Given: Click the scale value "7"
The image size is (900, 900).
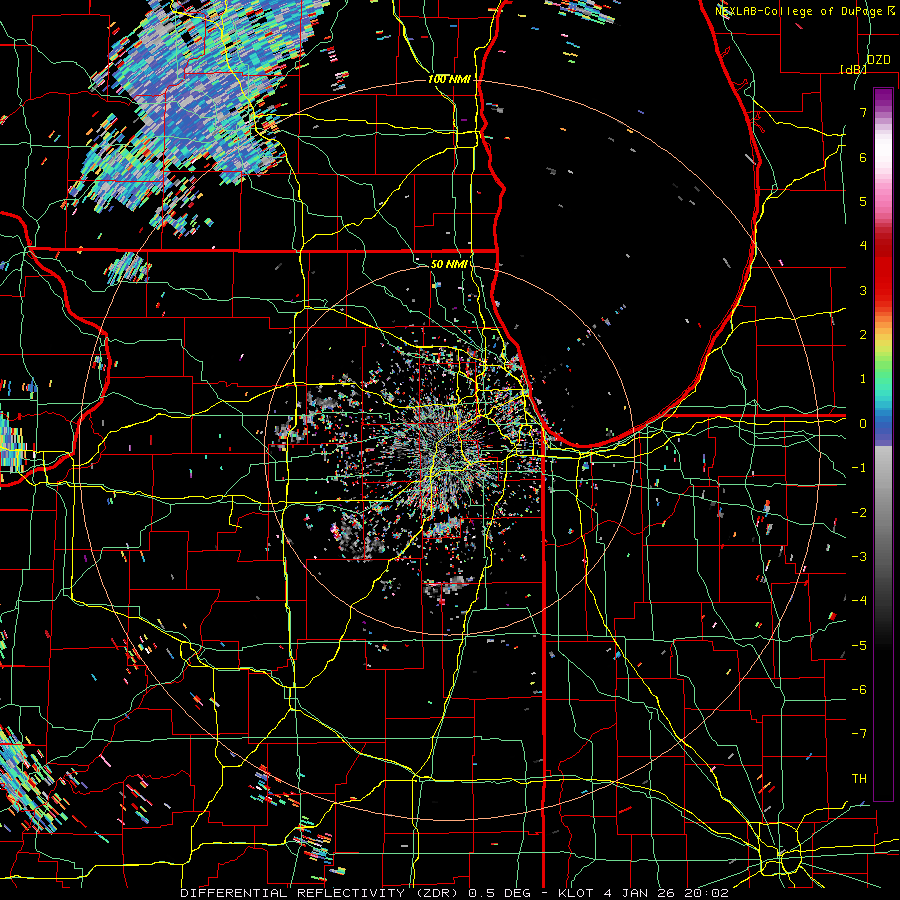Looking at the screenshot, I should coord(863,112).
